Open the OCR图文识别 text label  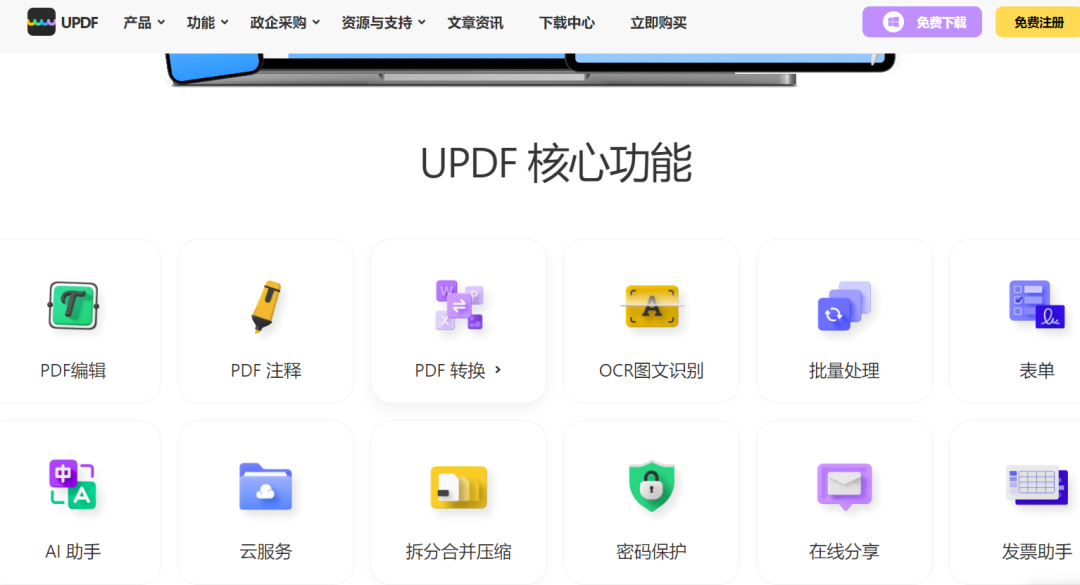pos(652,371)
